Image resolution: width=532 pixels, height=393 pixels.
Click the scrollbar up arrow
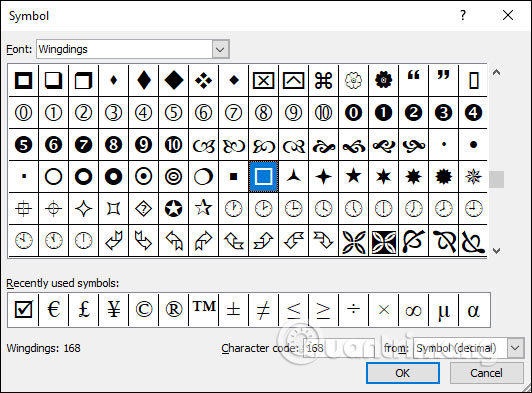coord(496,72)
